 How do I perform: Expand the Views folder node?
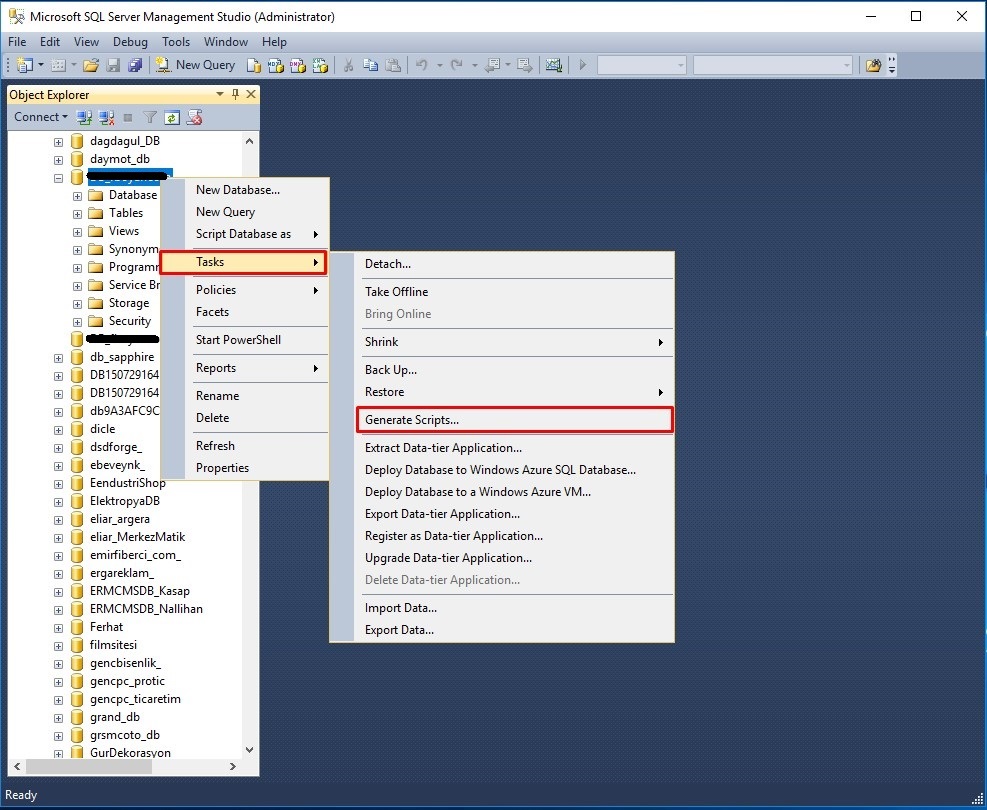pos(77,232)
